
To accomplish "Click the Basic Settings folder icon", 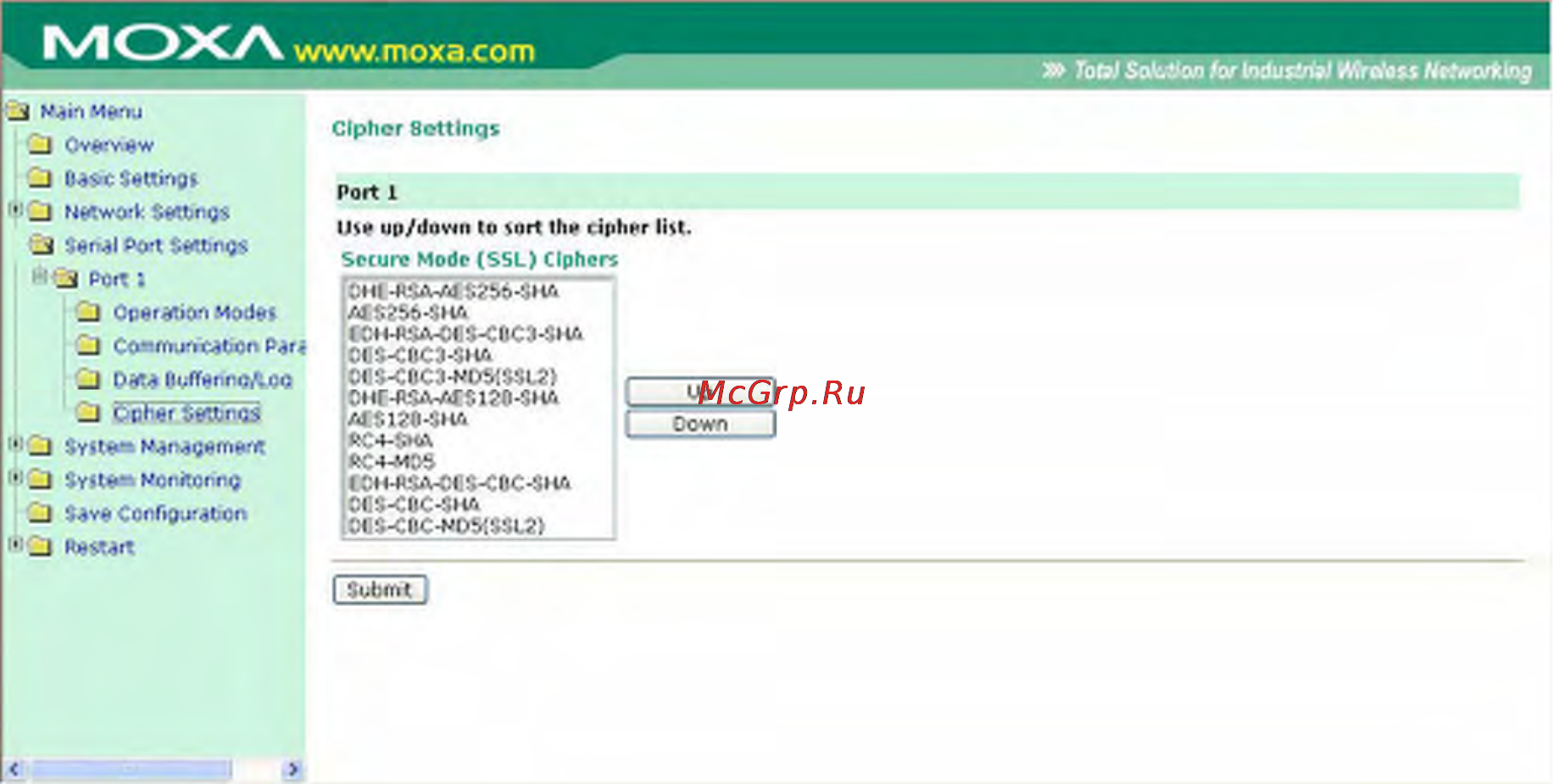I will (40, 178).
